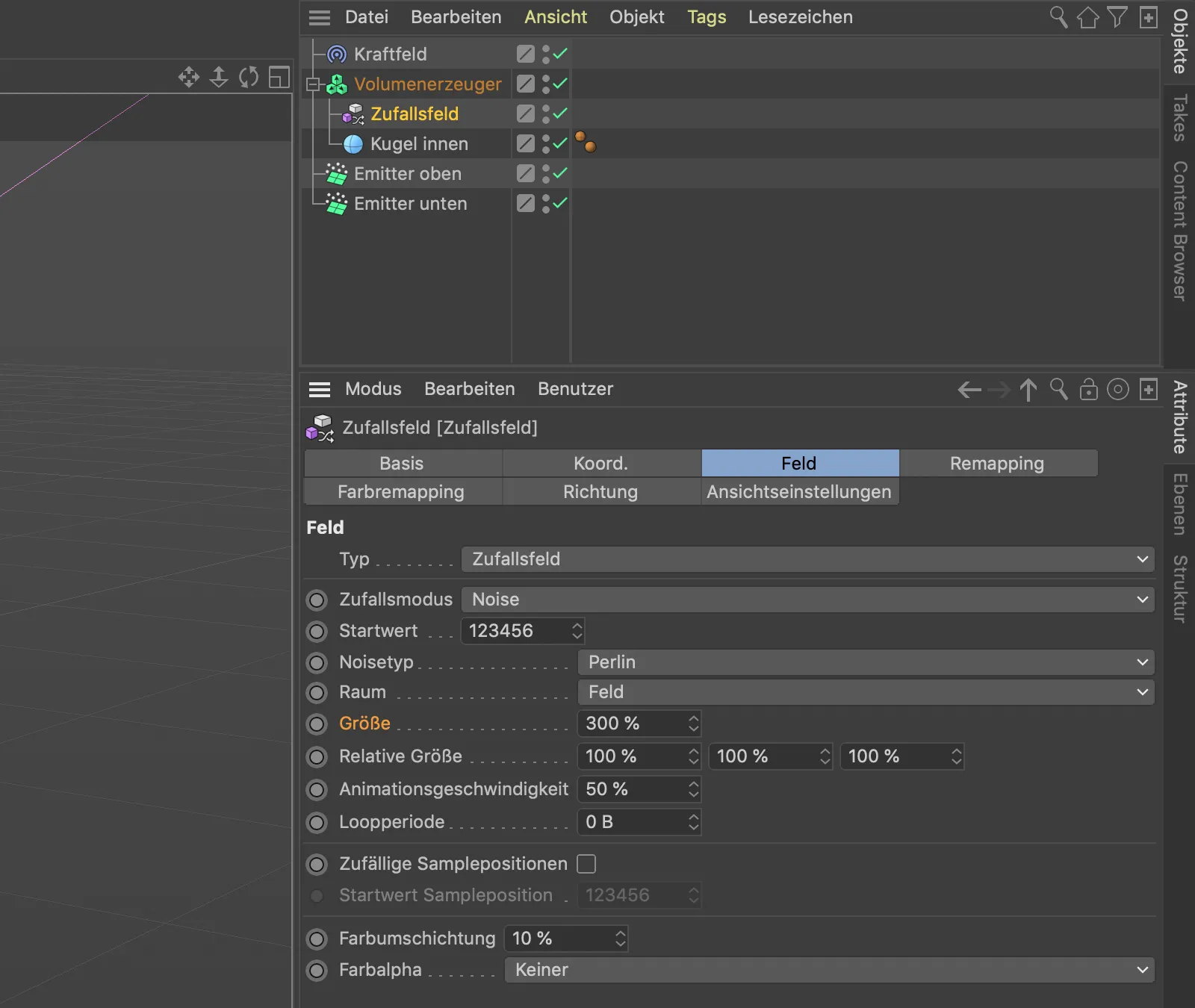Click the viewport zoom camera icon
This screenshot has width=1195, height=1008.
coord(219,77)
